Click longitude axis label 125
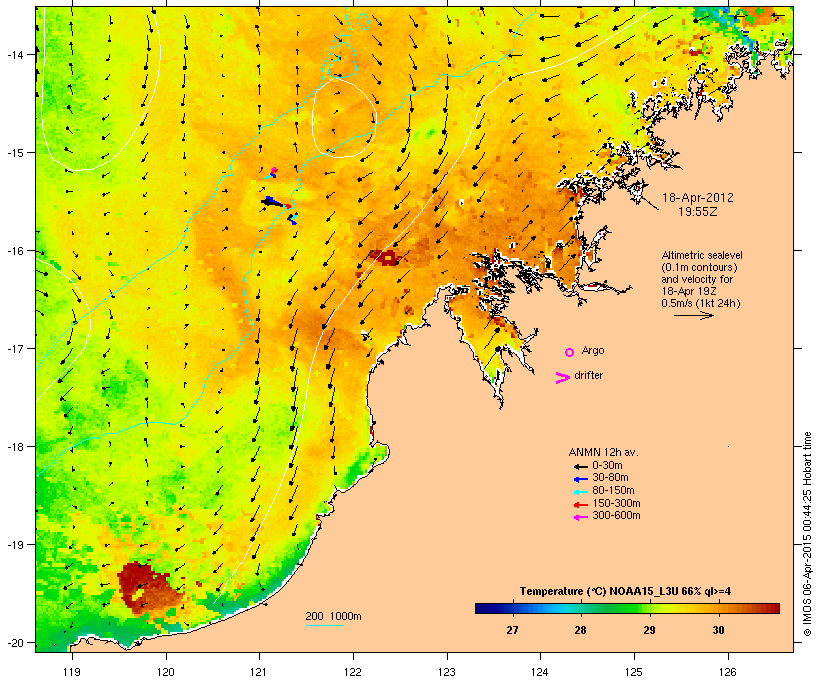This screenshot has height=680, width=820. click(x=634, y=672)
